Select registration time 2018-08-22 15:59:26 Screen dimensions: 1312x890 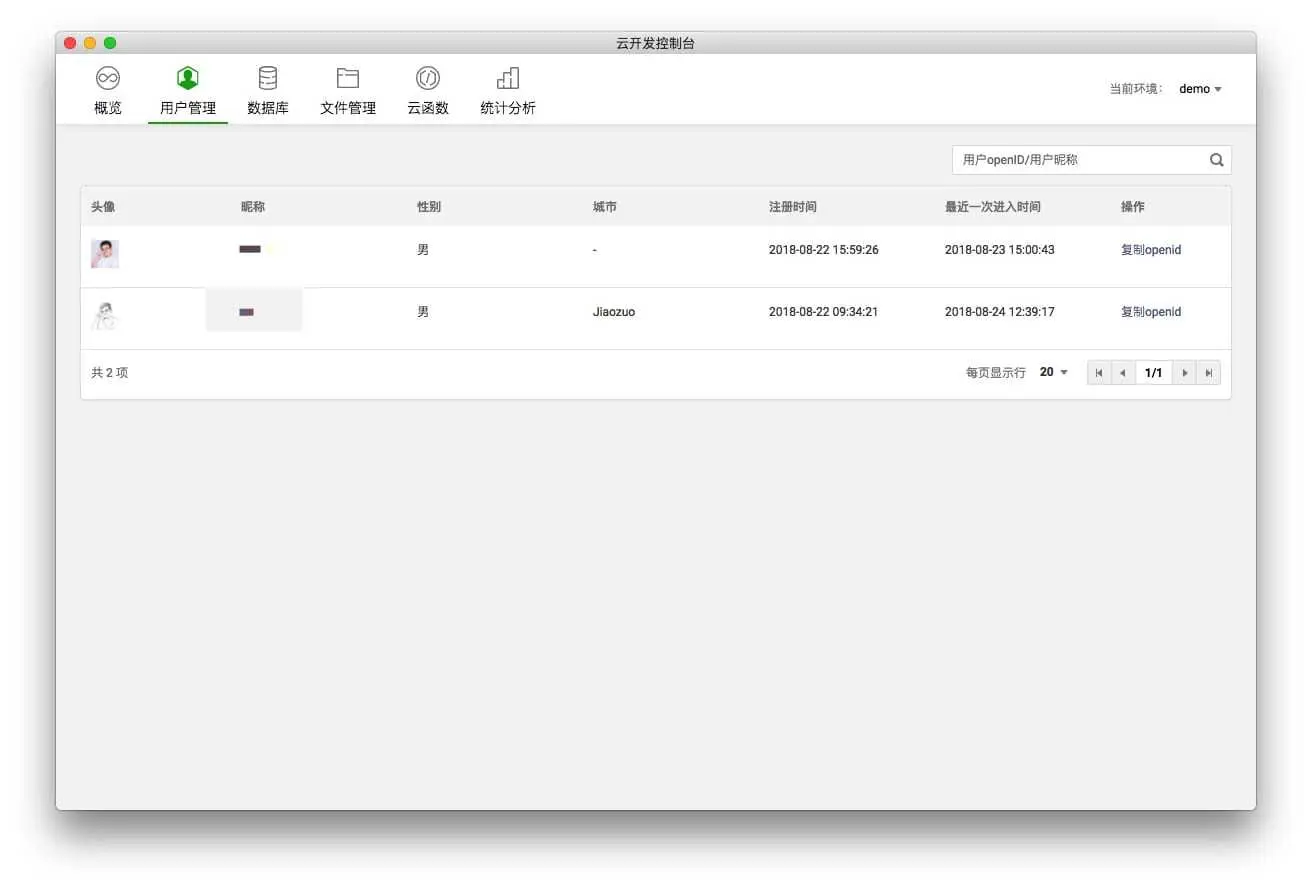[x=824, y=250]
